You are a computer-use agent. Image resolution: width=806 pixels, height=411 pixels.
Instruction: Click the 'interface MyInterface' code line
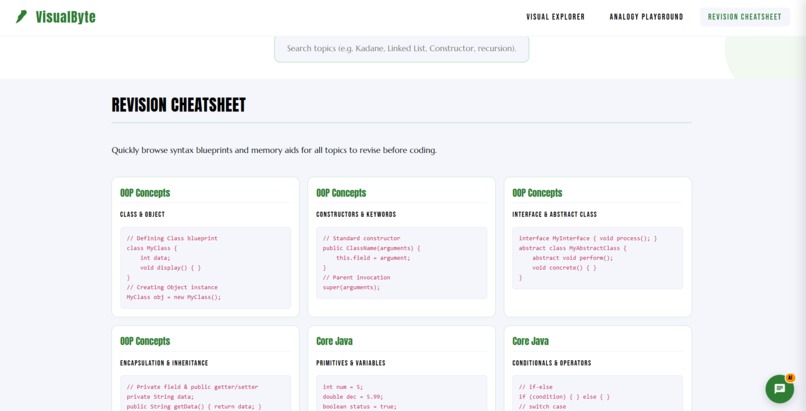(x=588, y=238)
